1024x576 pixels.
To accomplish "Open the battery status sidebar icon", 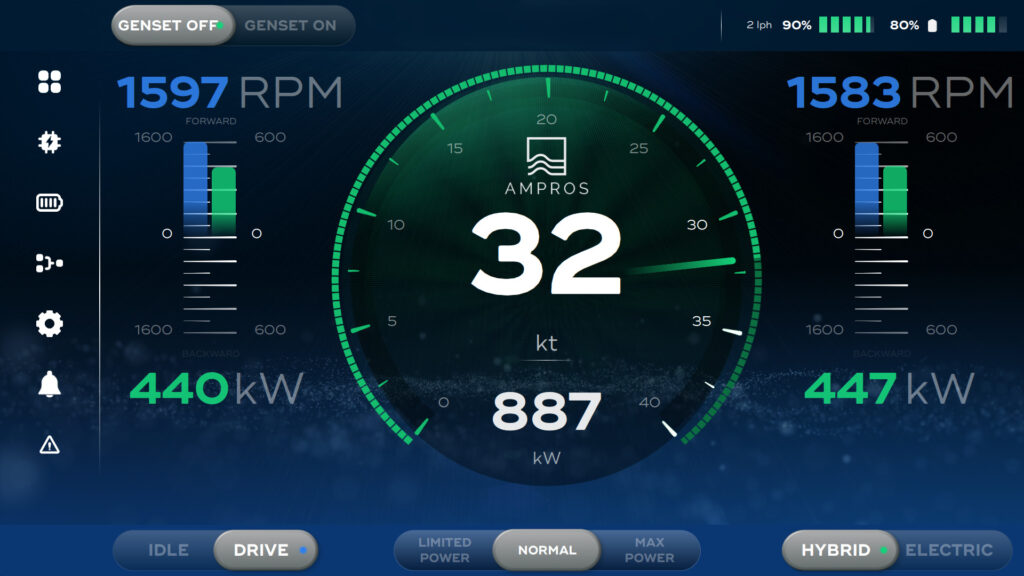I will pyautogui.click(x=50, y=202).
